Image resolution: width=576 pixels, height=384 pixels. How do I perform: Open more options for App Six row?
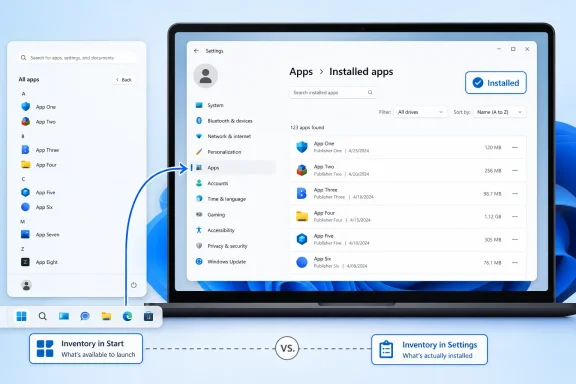(515, 263)
